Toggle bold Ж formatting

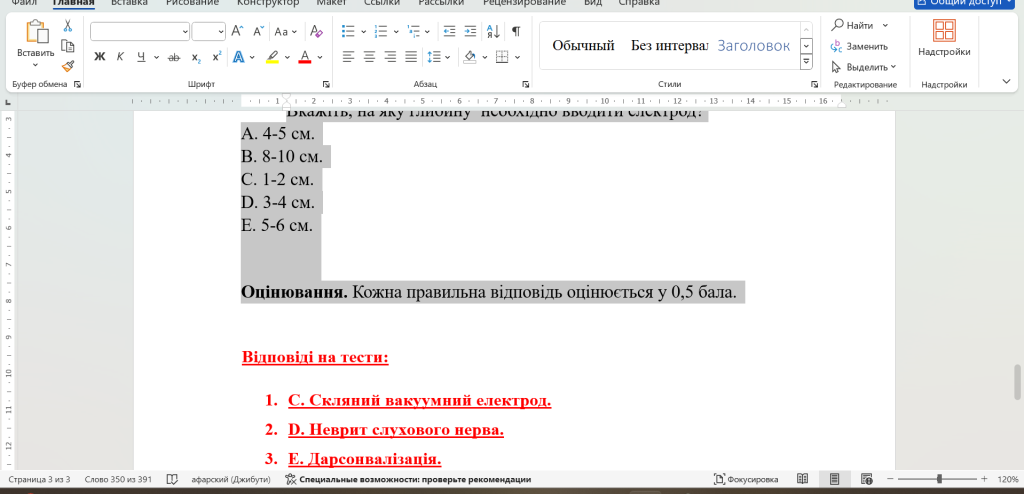tap(99, 57)
